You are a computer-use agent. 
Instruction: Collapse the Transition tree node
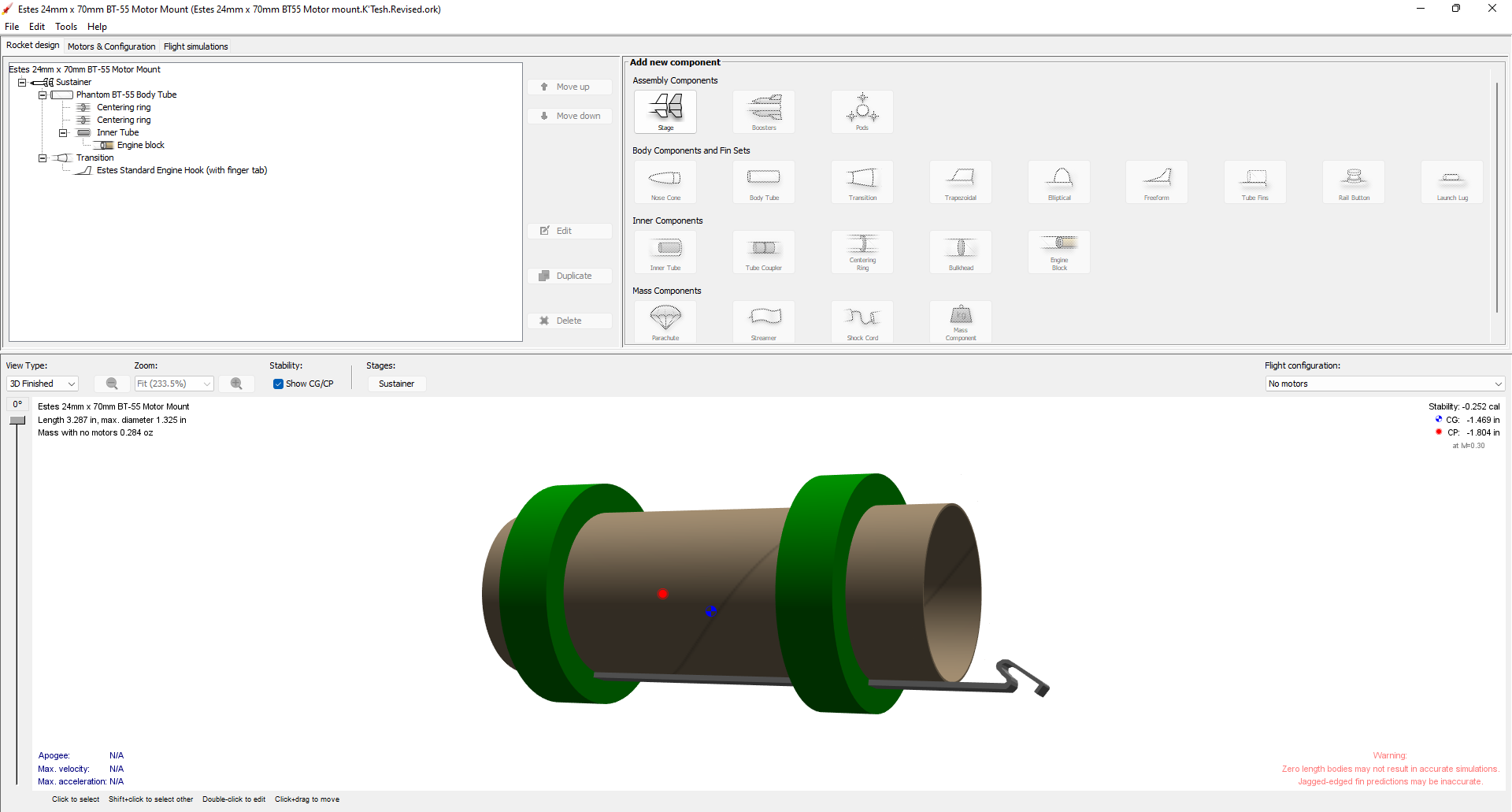pos(43,158)
